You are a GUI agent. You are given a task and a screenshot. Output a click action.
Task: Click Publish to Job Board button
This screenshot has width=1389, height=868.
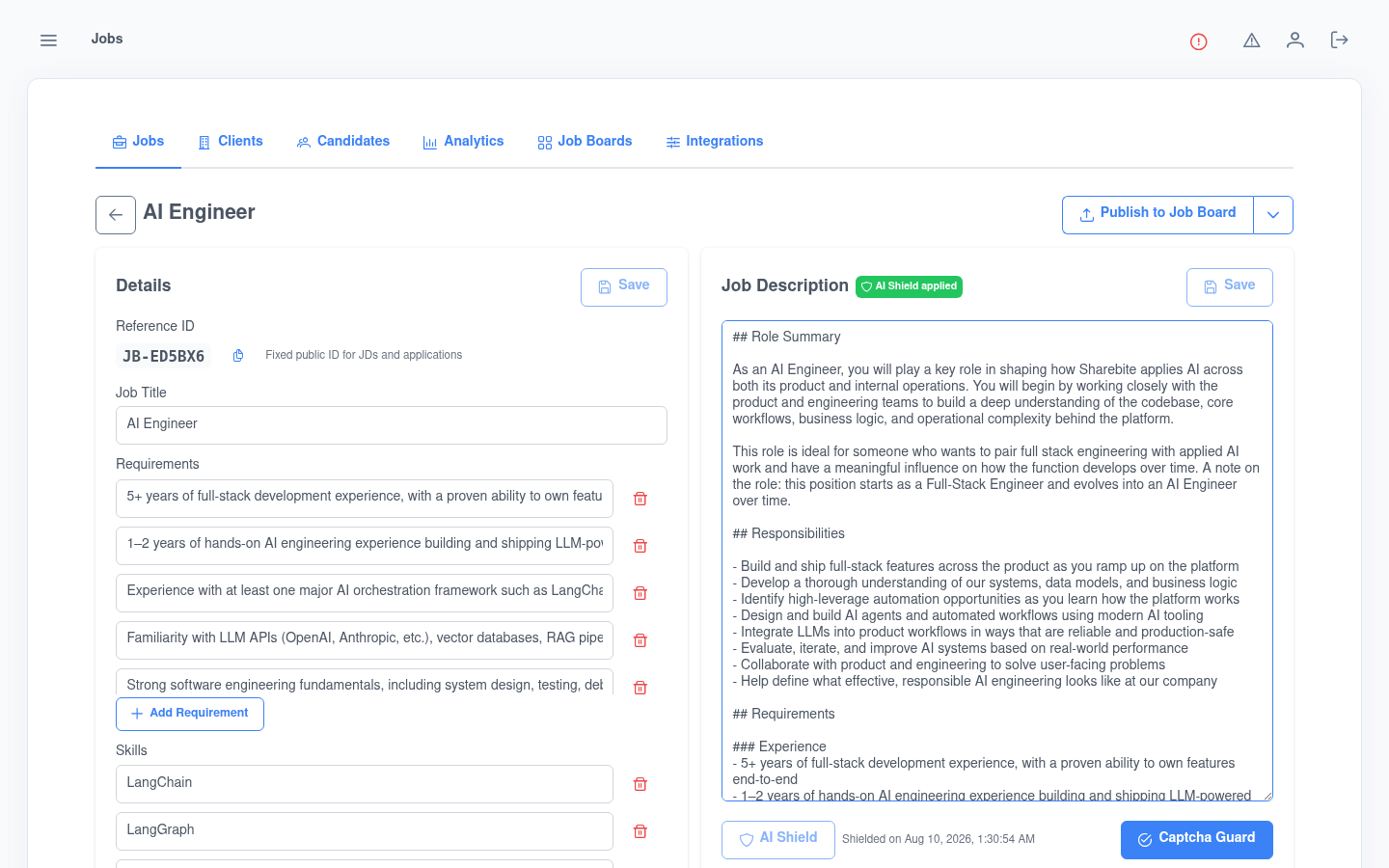click(1157, 215)
